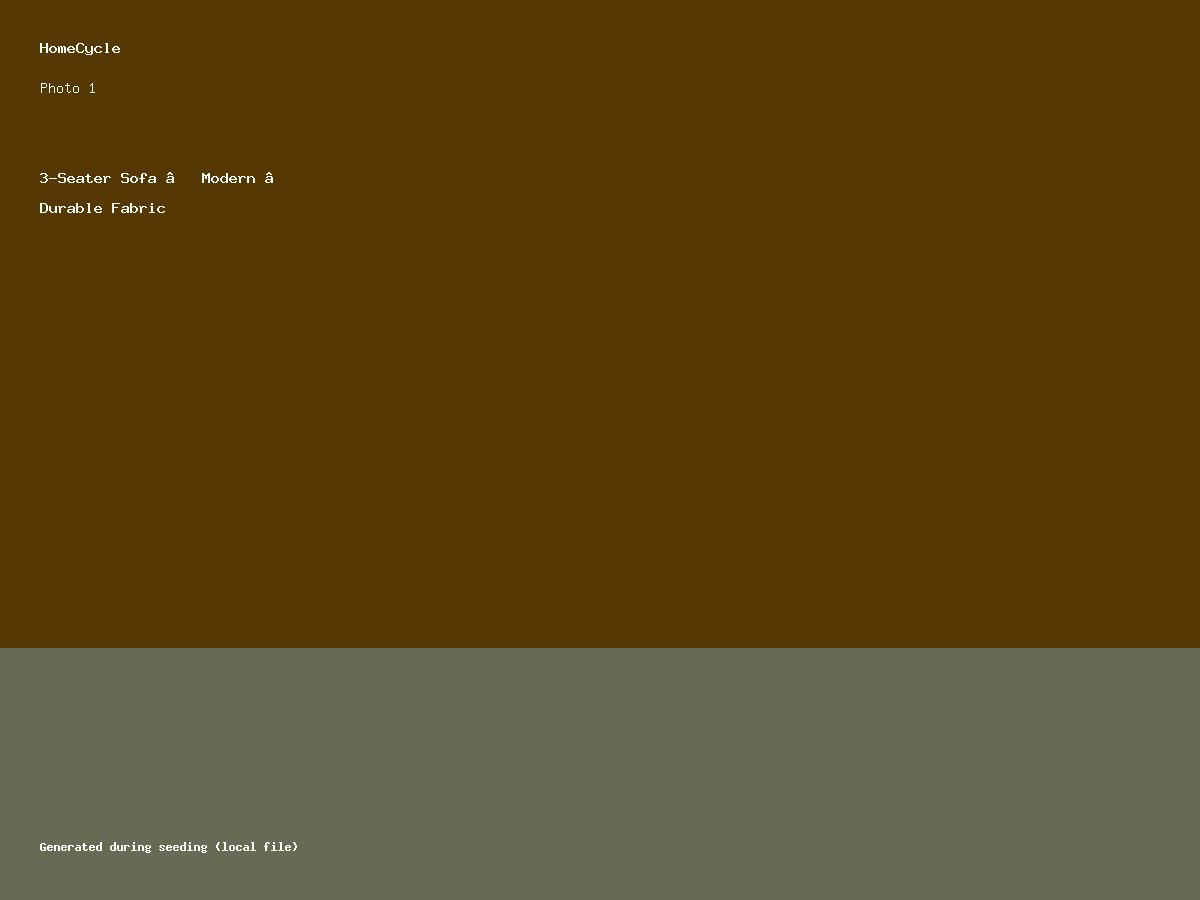Image resolution: width=1200 pixels, height=900 pixels.
Task: Select the Photo 1 label
Action: (68, 88)
